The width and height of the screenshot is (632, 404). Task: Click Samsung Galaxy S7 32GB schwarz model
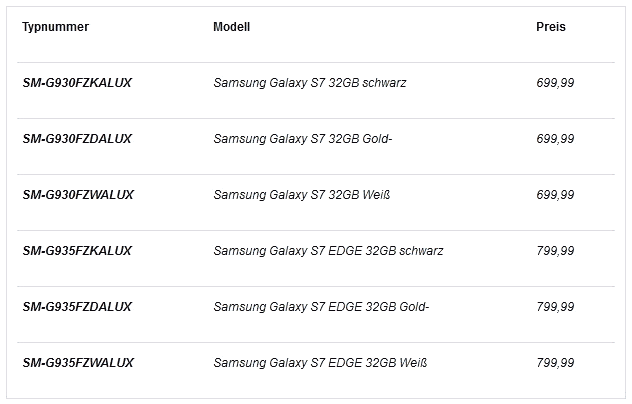[x=309, y=83]
